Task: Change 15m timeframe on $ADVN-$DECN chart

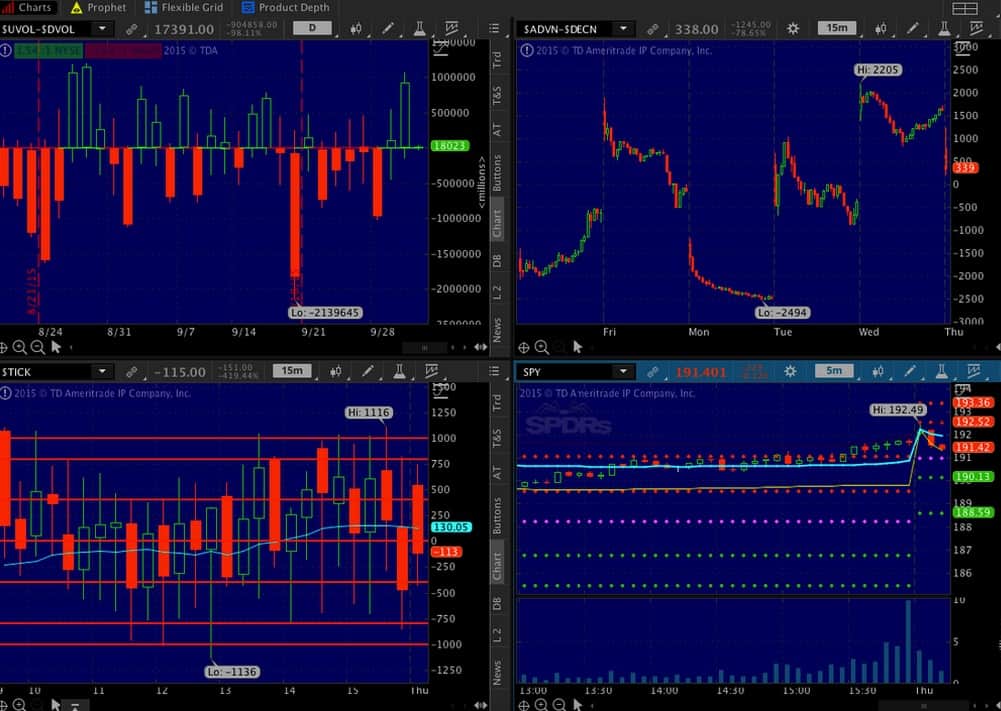Action: click(837, 28)
